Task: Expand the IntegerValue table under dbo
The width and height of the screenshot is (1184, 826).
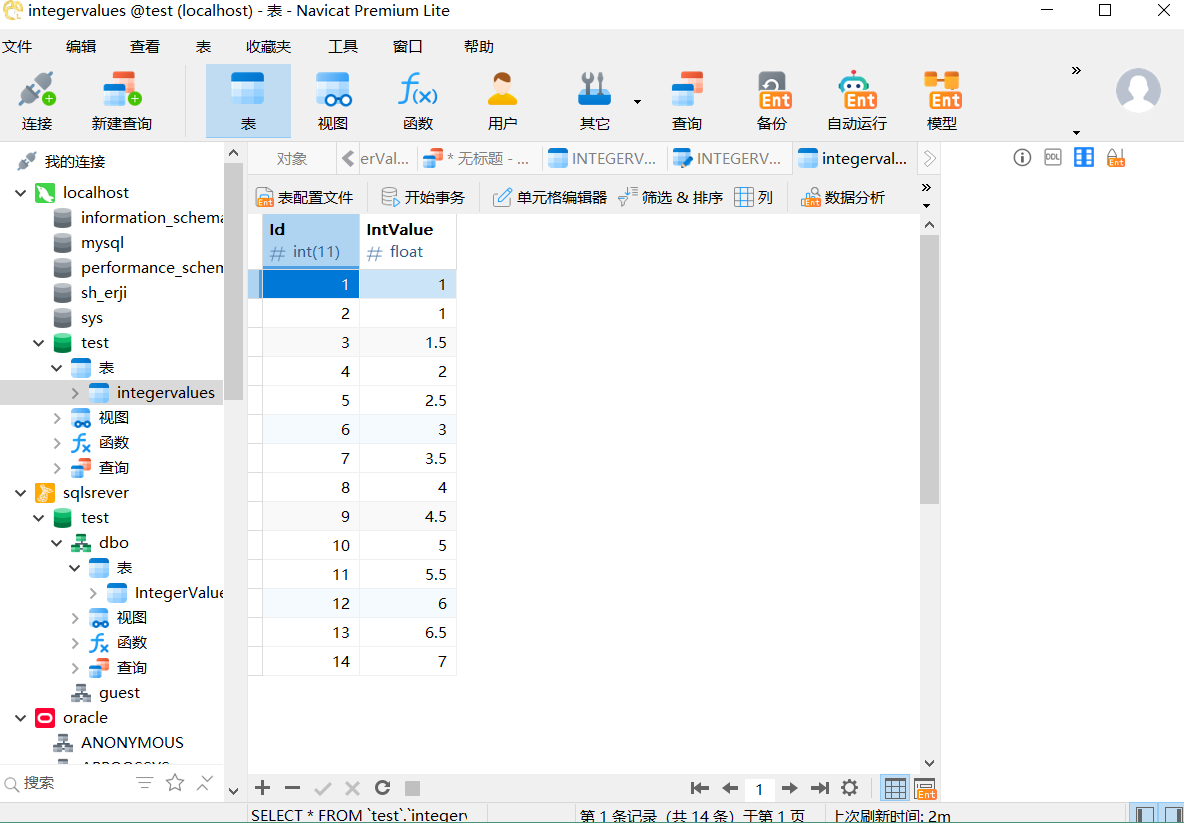Action: (x=93, y=593)
